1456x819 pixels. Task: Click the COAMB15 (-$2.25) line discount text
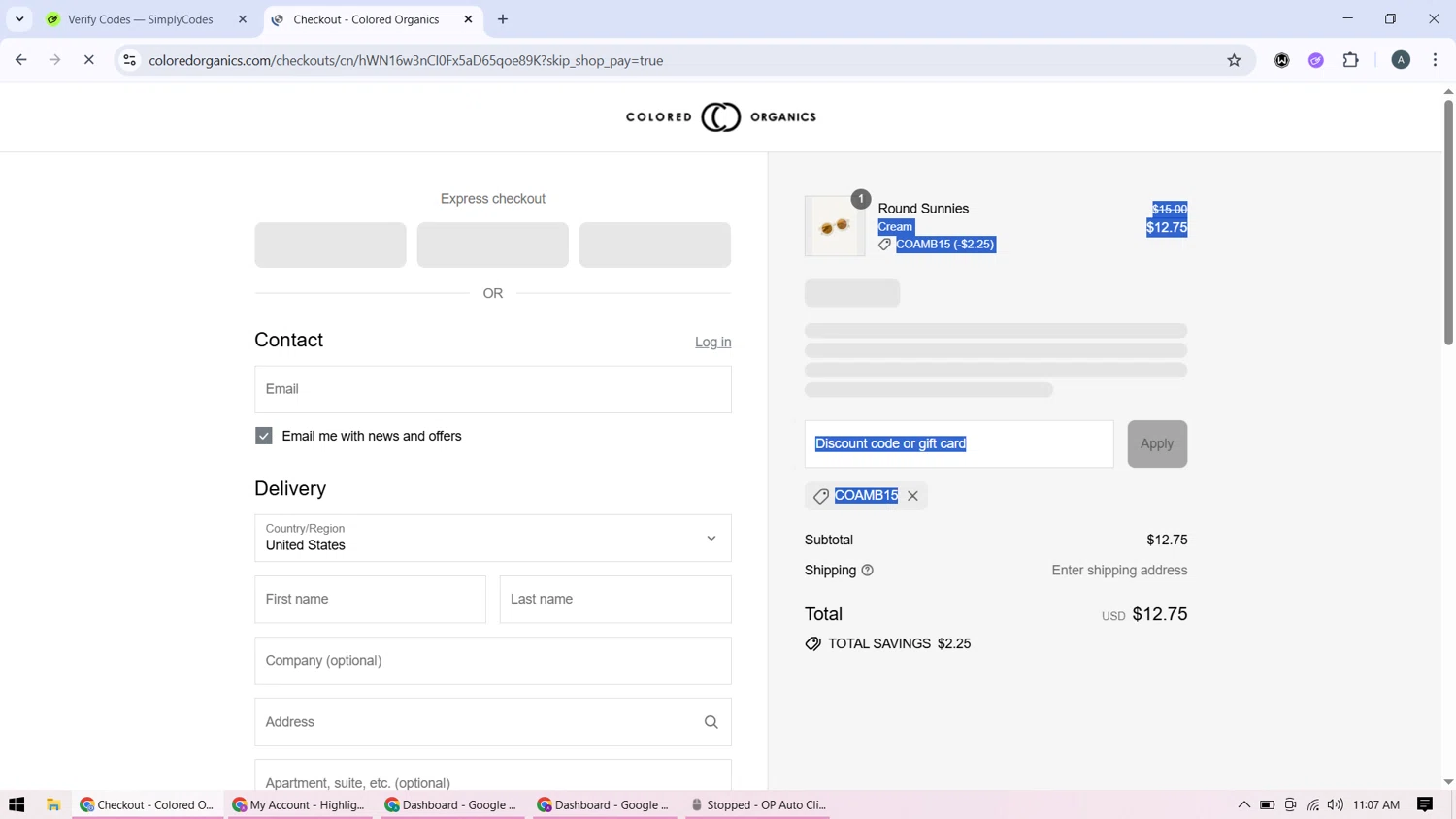[x=945, y=245]
